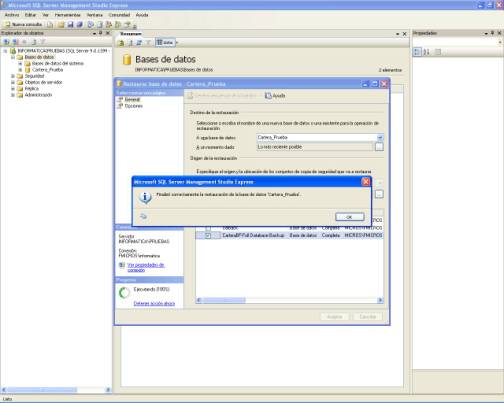Click backup list scrollbar right arrow
504x403 pixels.
[x=380, y=300]
